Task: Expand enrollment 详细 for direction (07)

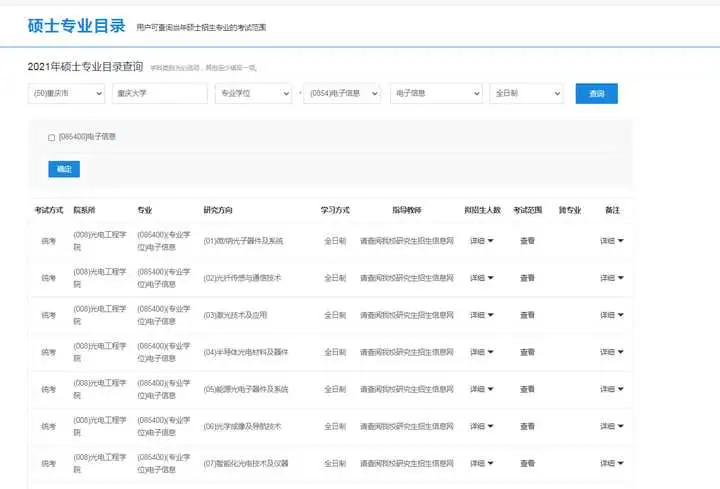Action: 481,463
